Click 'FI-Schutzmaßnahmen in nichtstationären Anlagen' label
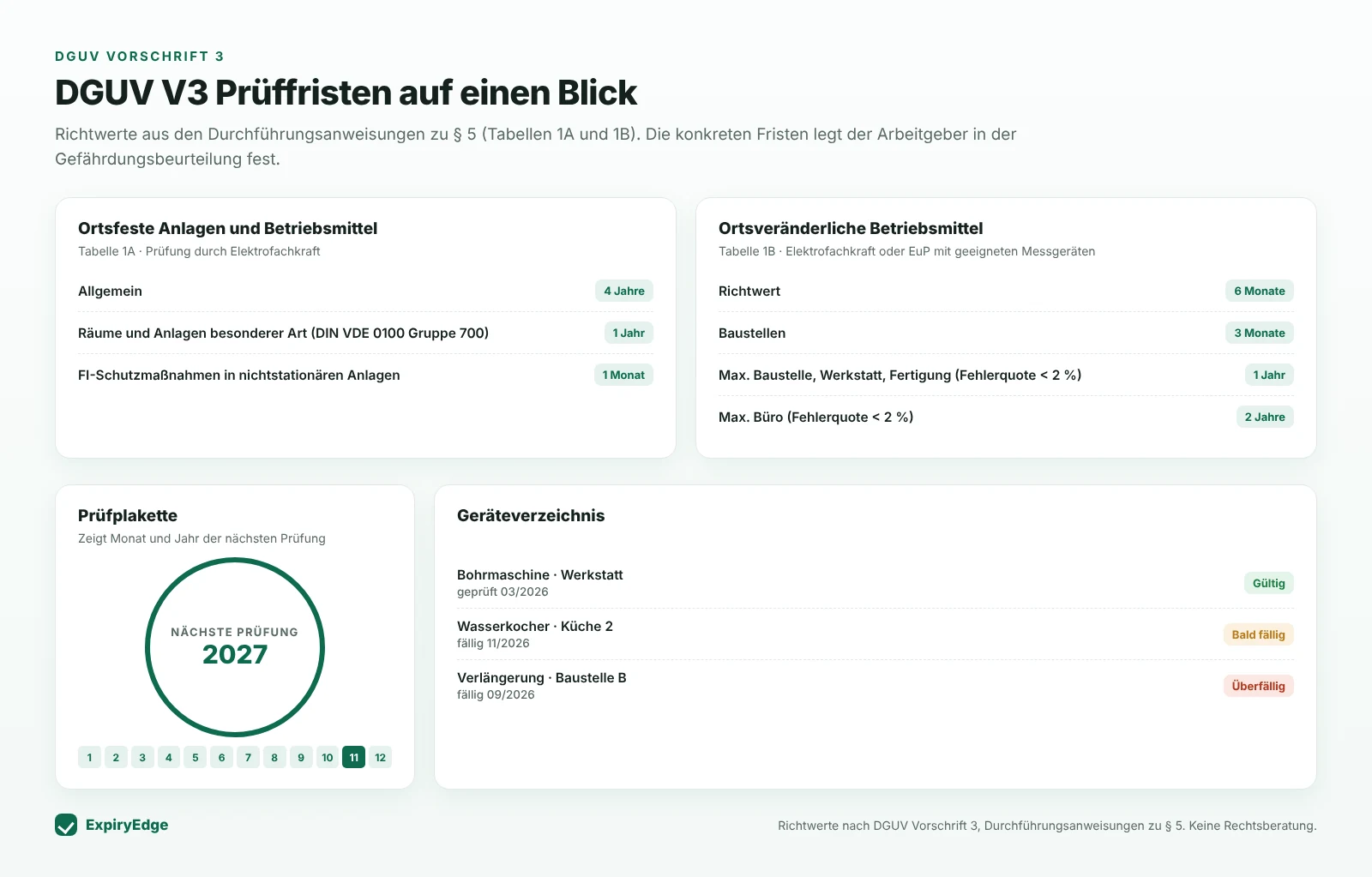The width and height of the screenshot is (1372, 877). [239, 375]
